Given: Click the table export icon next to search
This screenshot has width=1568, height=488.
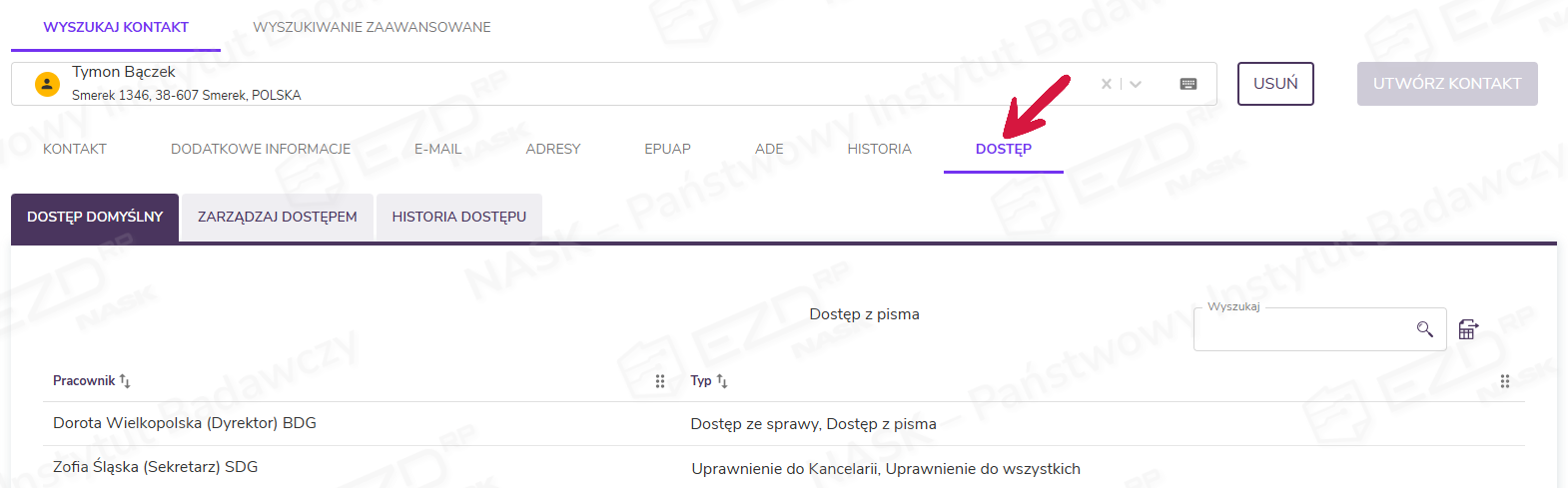Looking at the screenshot, I should (x=1468, y=329).
